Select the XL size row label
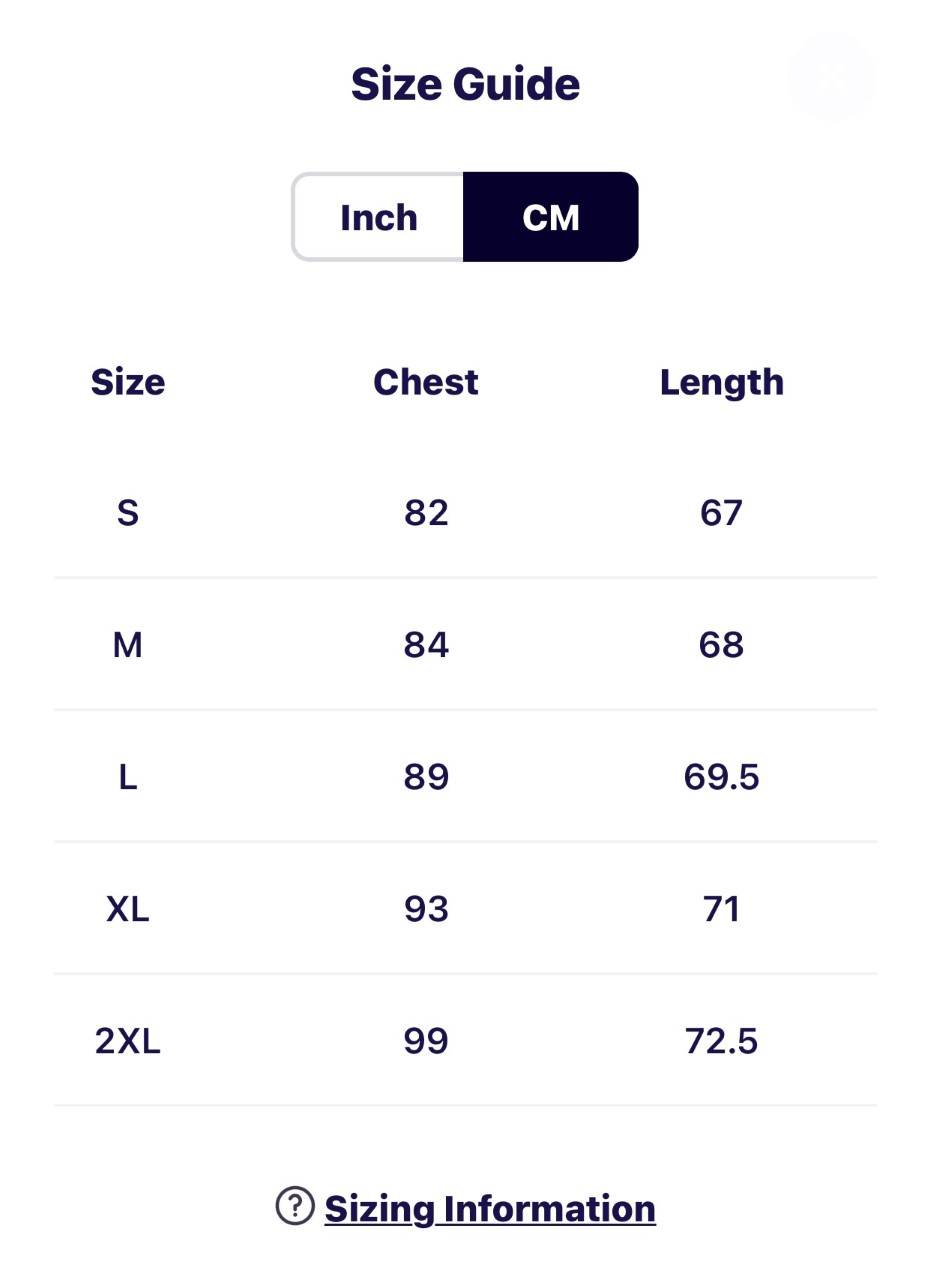931x1280 pixels. (x=128, y=909)
